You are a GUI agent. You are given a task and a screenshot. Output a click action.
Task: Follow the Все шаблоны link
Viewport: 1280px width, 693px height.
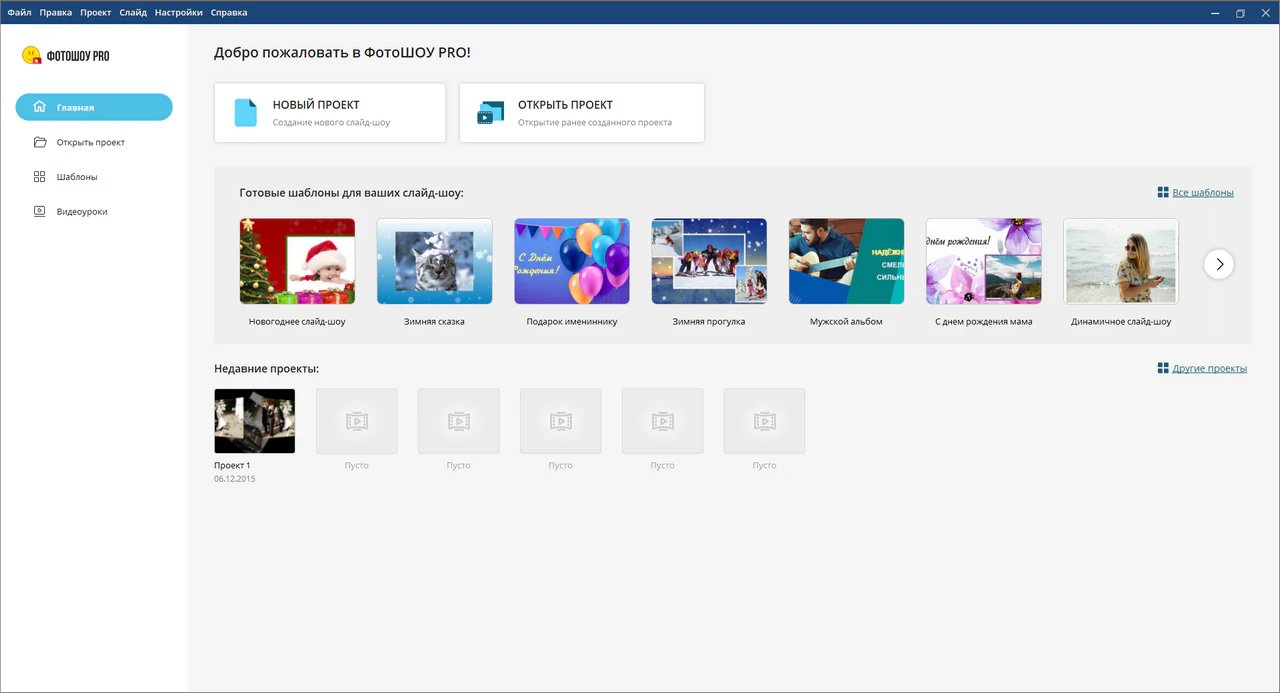tap(1203, 193)
